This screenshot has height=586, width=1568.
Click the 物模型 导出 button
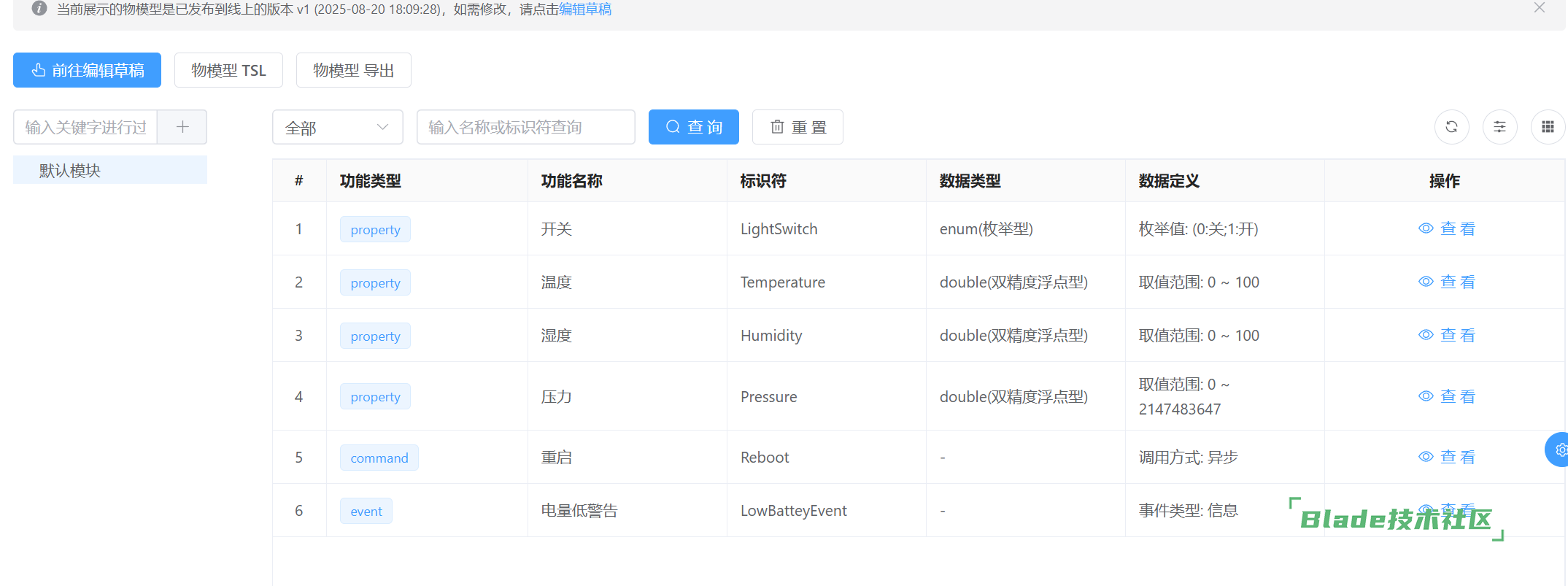pyautogui.click(x=353, y=70)
